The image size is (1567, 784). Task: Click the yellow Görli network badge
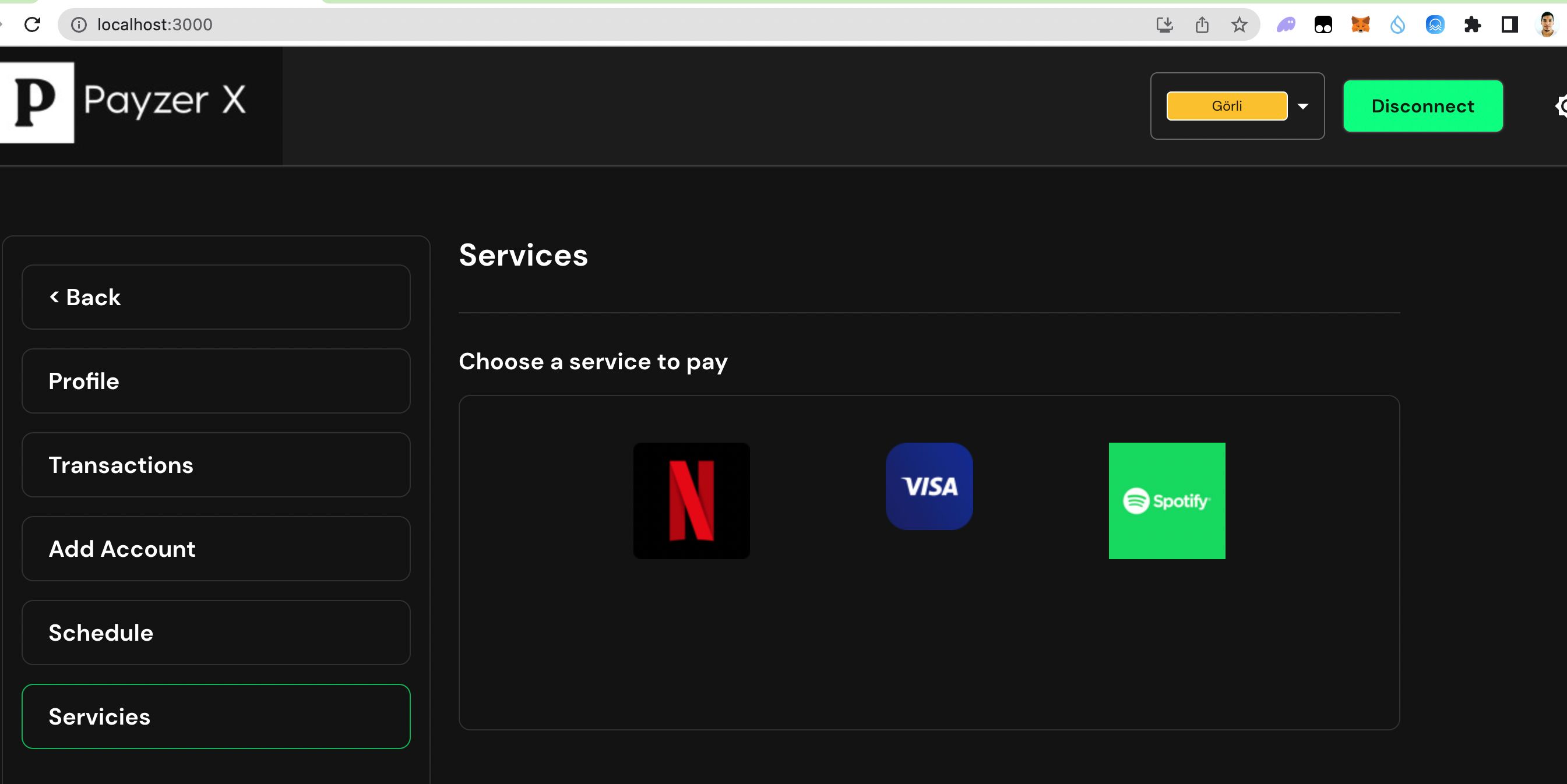[1226, 106]
